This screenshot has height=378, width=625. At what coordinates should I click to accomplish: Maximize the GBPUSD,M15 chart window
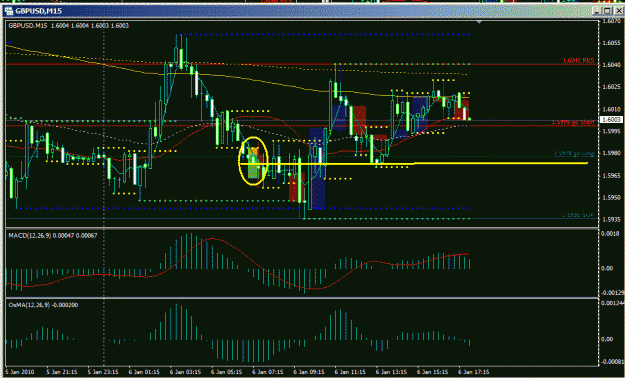[x=607, y=11]
